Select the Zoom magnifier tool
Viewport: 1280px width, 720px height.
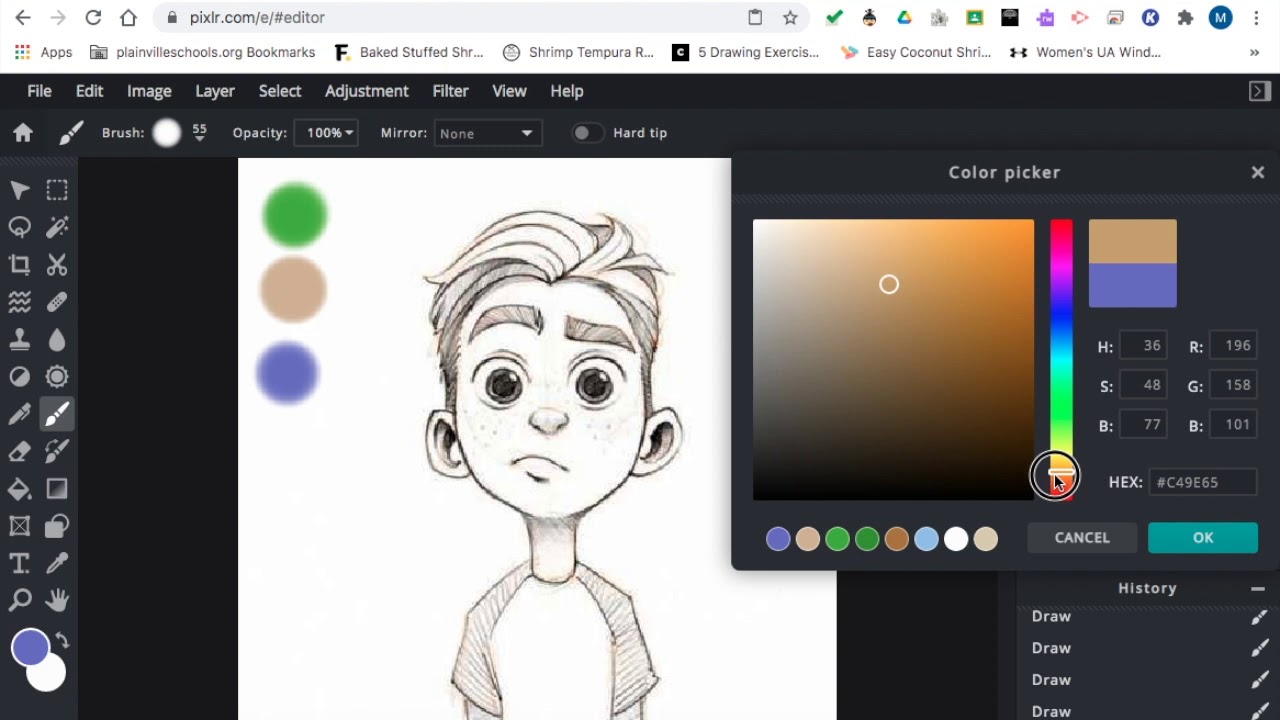tap(19, 600)
